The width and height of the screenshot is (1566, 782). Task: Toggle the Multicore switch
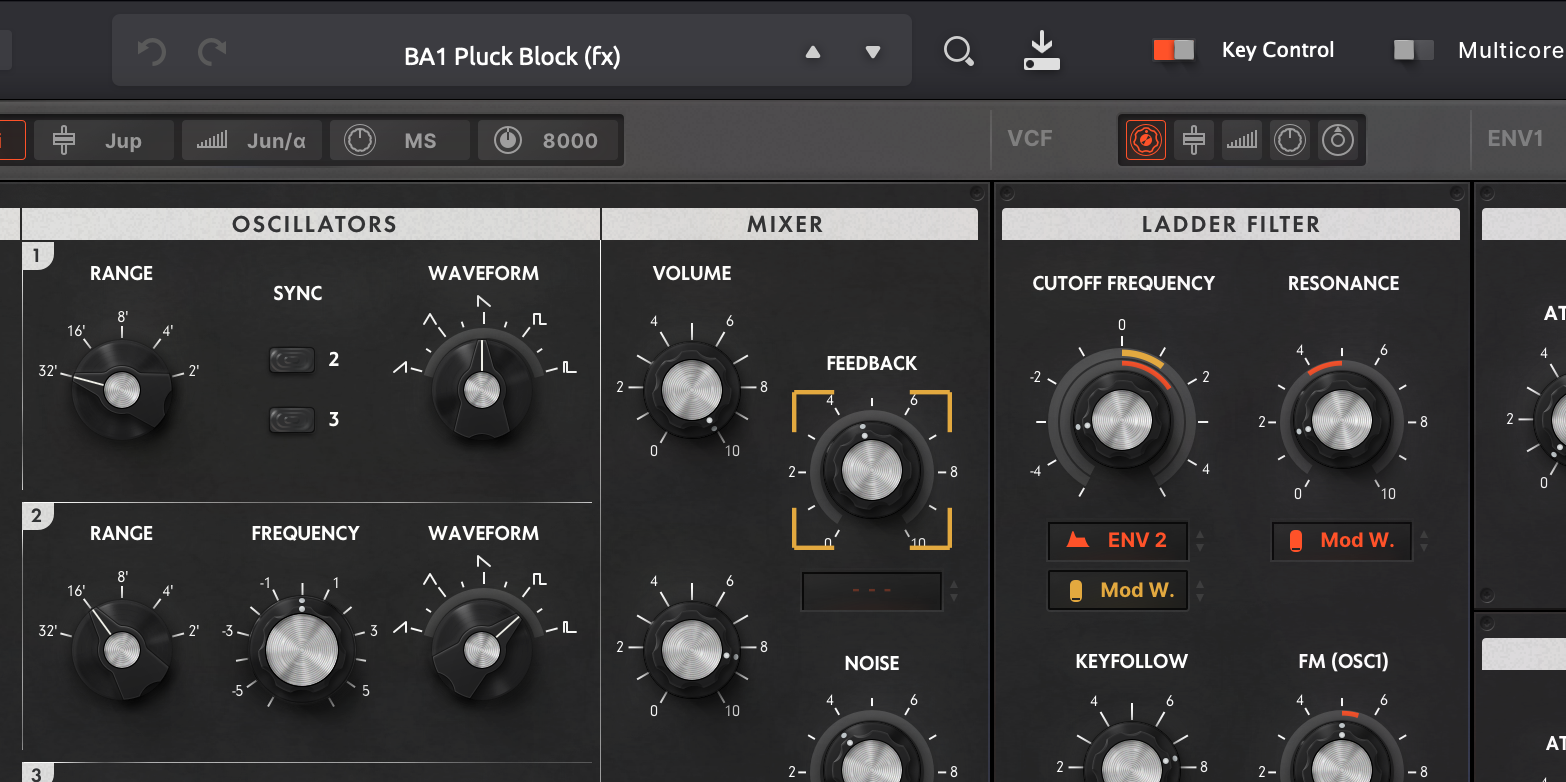(x=1413, y=50)
